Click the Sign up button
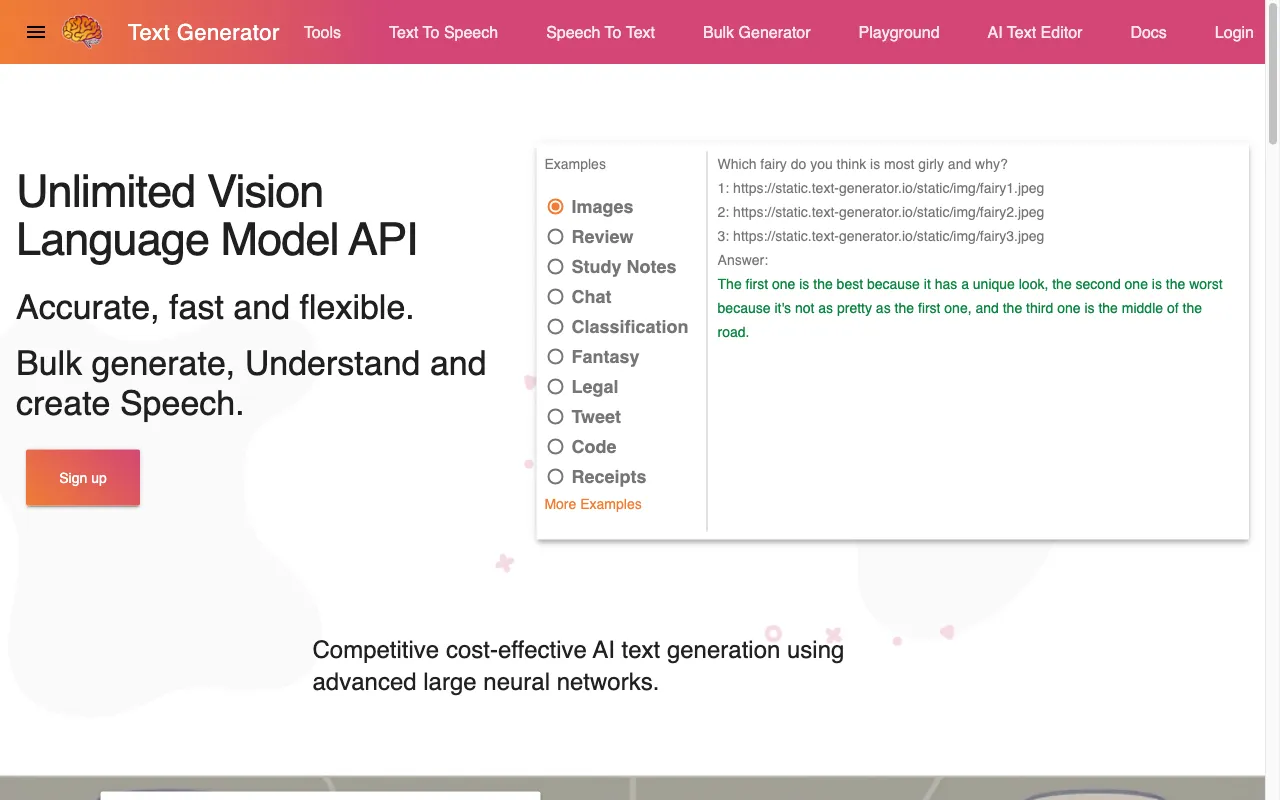Viewport: 1280px width, 800px height. (x=83, y=478)
